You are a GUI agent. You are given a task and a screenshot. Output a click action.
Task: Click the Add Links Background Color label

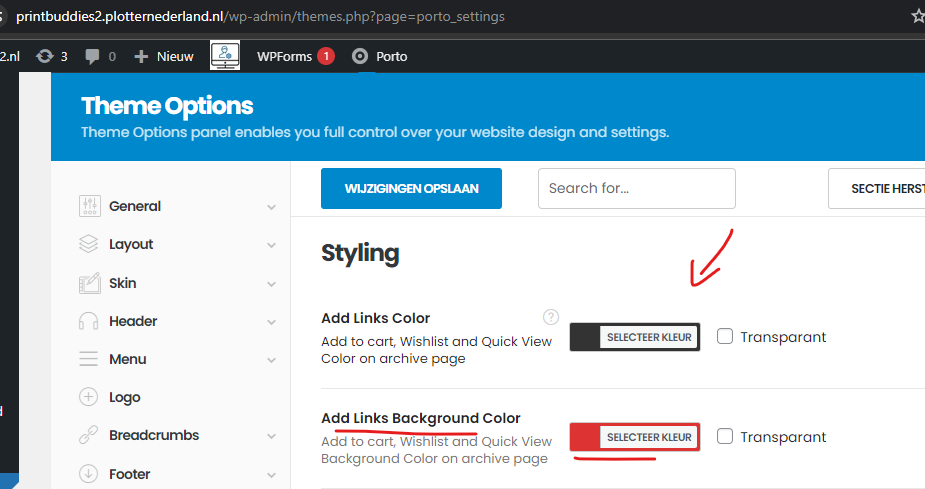pos(421,418)
